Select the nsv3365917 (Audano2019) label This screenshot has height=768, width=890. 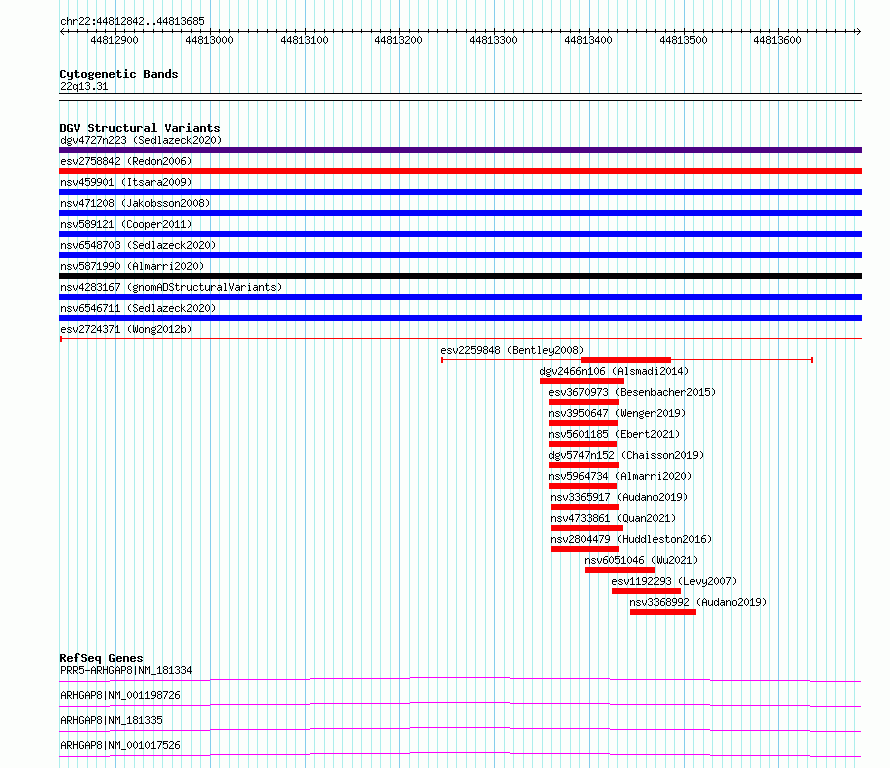pos(619,497)
